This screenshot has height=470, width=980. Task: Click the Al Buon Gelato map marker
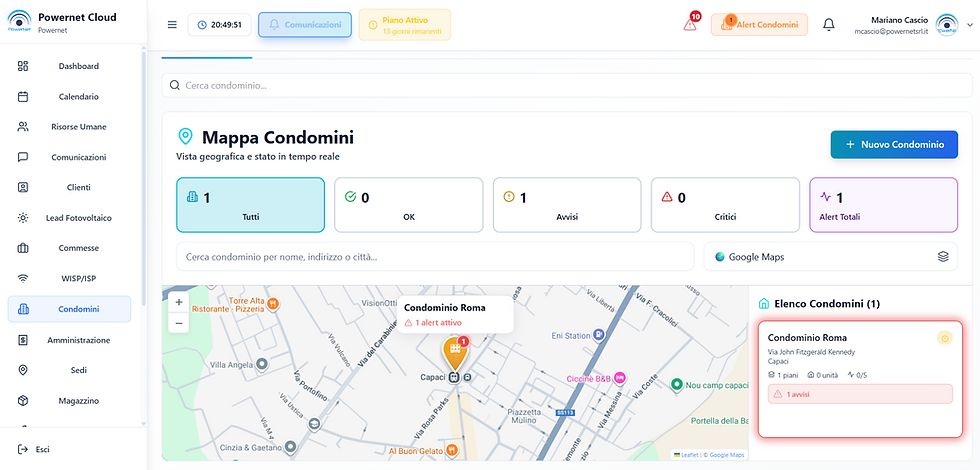(x=452, y=450)
